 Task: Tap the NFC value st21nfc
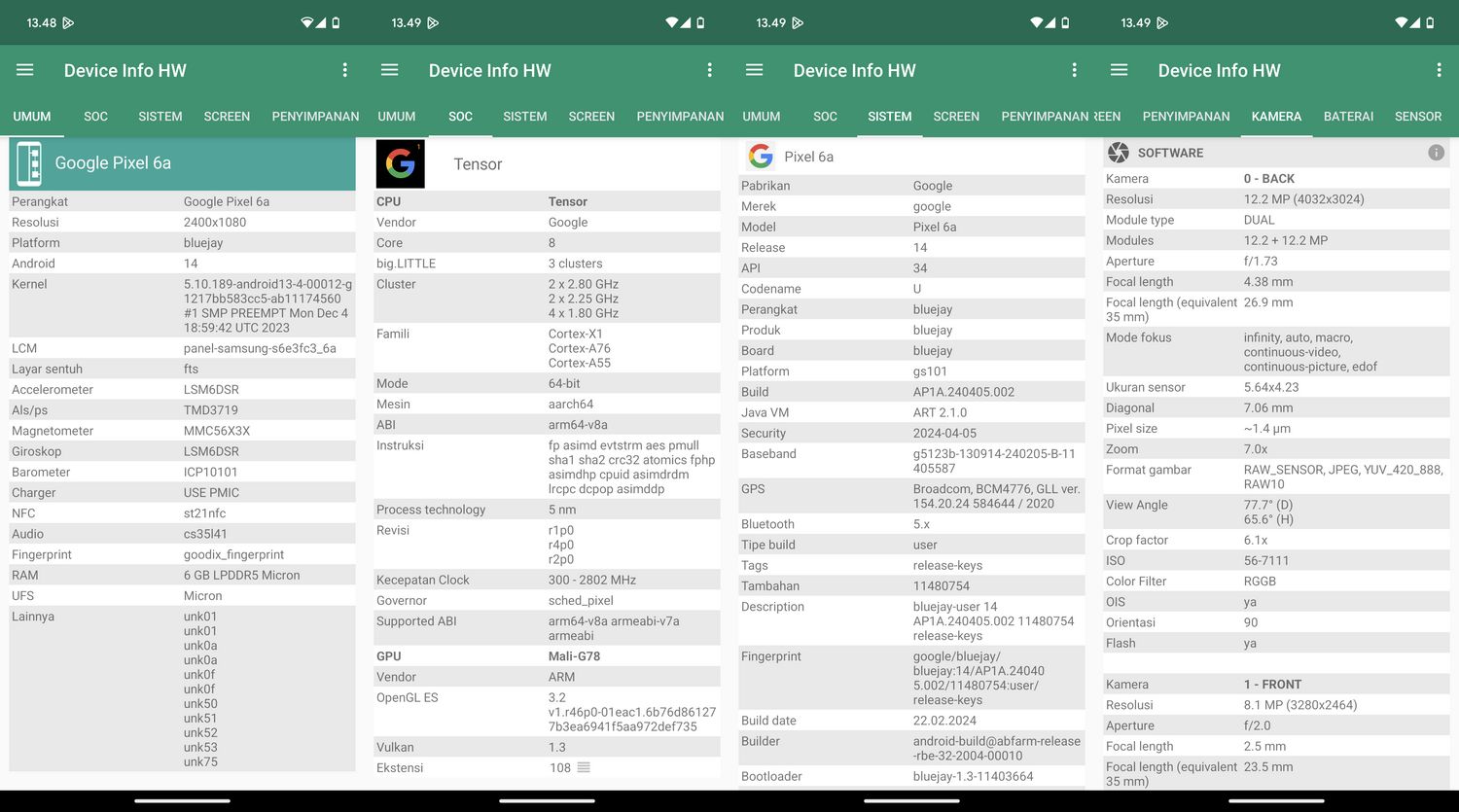204,512
